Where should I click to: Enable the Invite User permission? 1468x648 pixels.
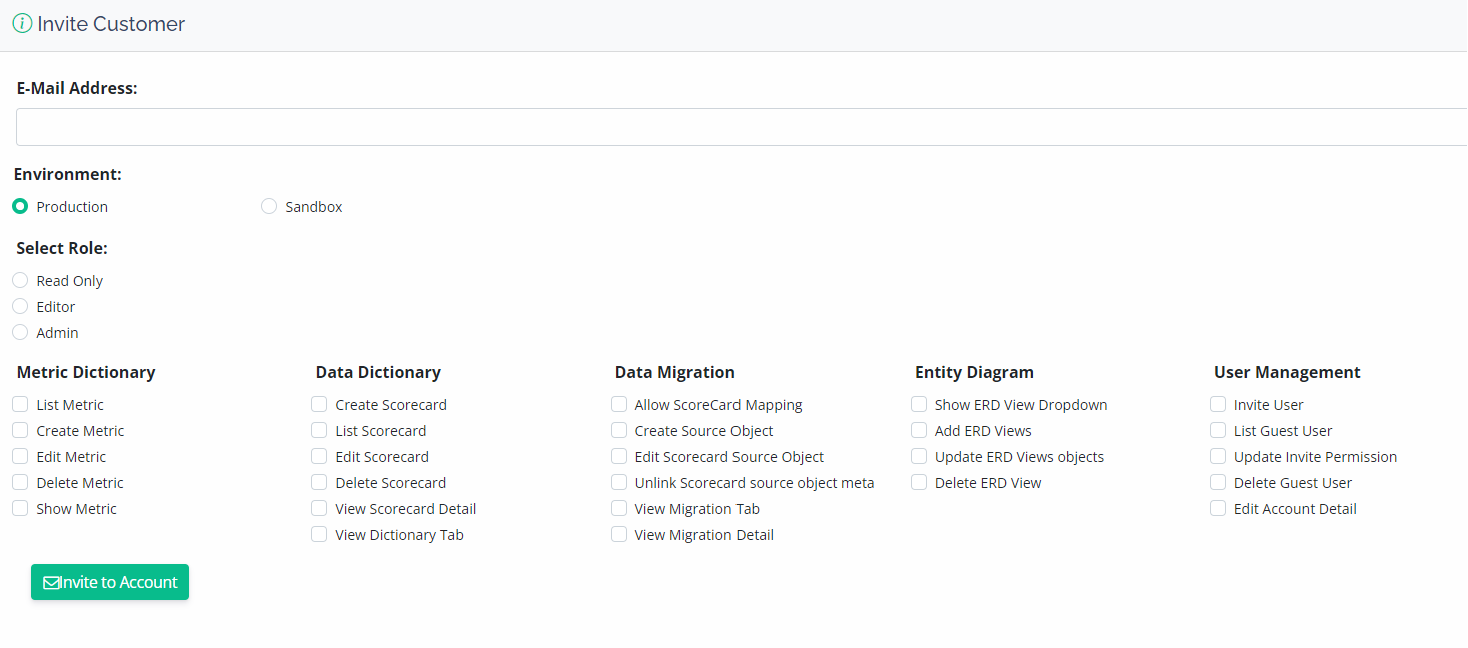coord(1217,404)
